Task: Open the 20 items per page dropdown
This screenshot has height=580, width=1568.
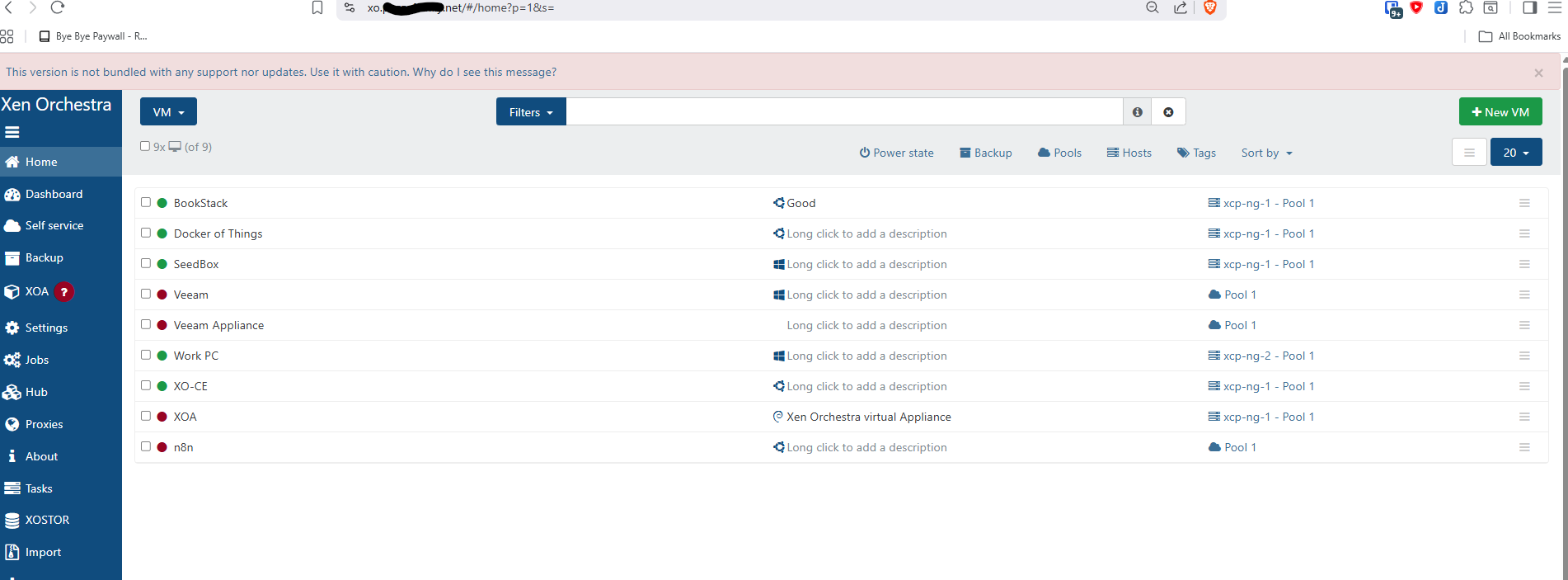Action: pyautogui.click(x=1516, y=152)
